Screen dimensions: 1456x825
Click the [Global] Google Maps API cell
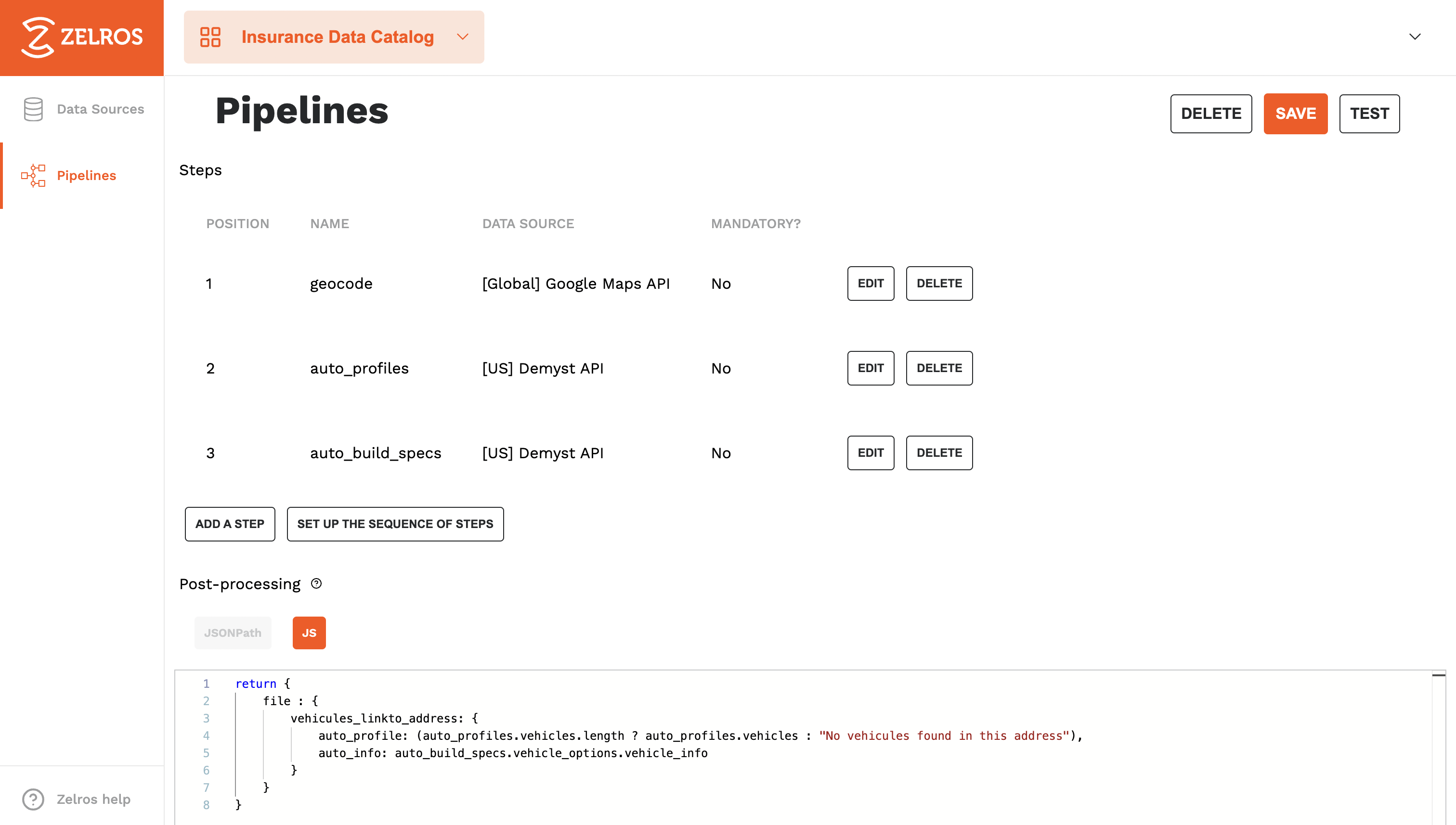[x=575, y=284]
